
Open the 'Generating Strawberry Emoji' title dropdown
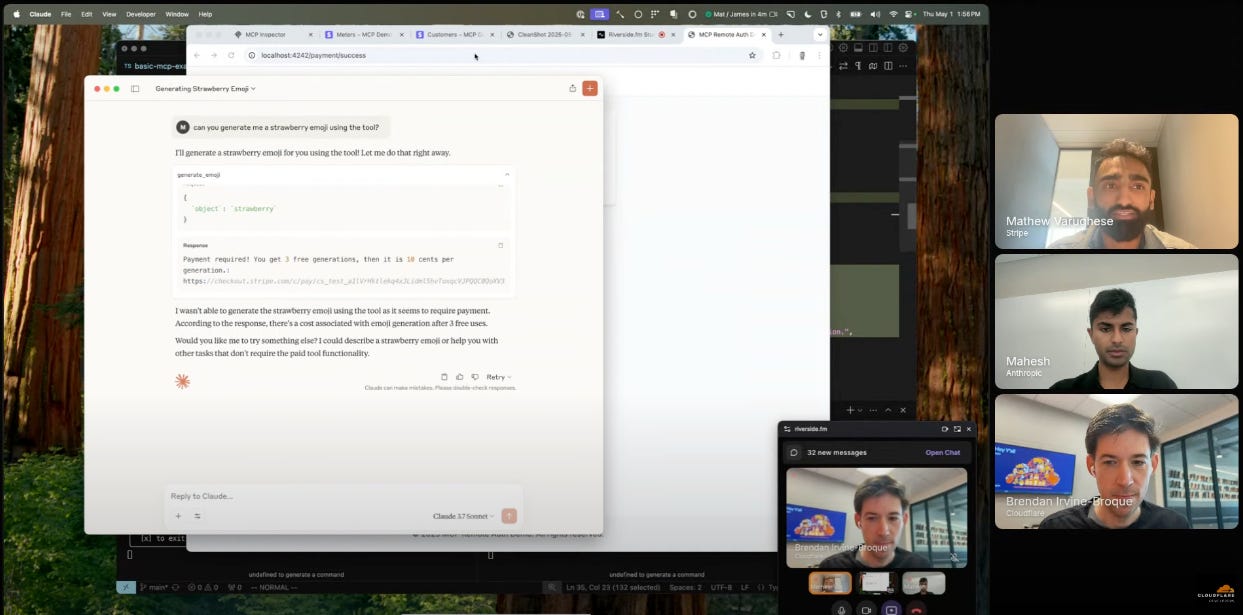point(205,89)
